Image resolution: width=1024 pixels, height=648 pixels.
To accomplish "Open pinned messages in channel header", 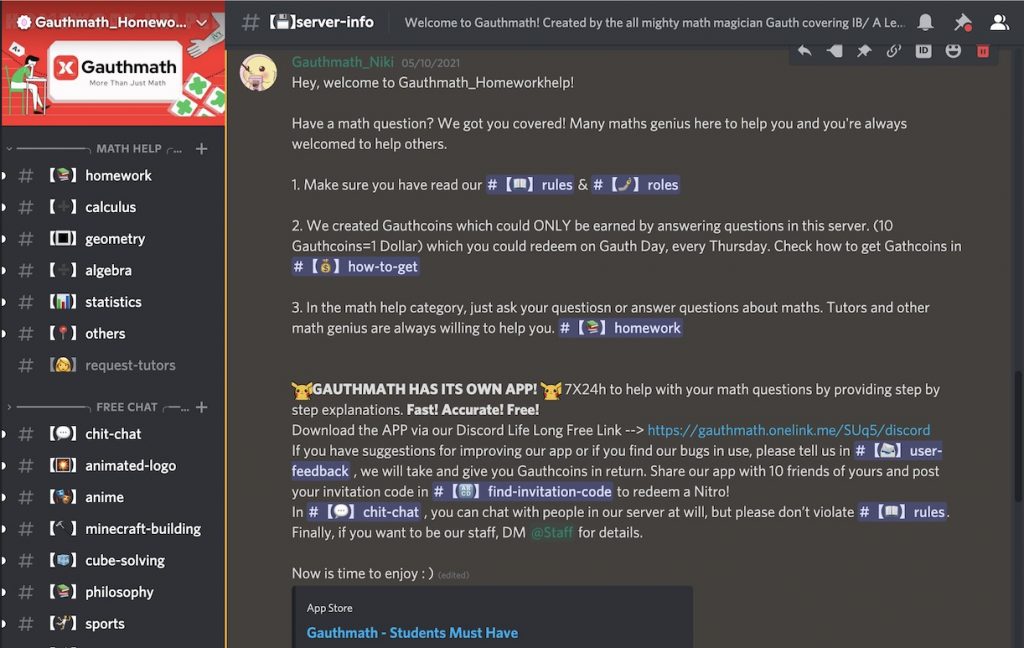I will point(963,23).
